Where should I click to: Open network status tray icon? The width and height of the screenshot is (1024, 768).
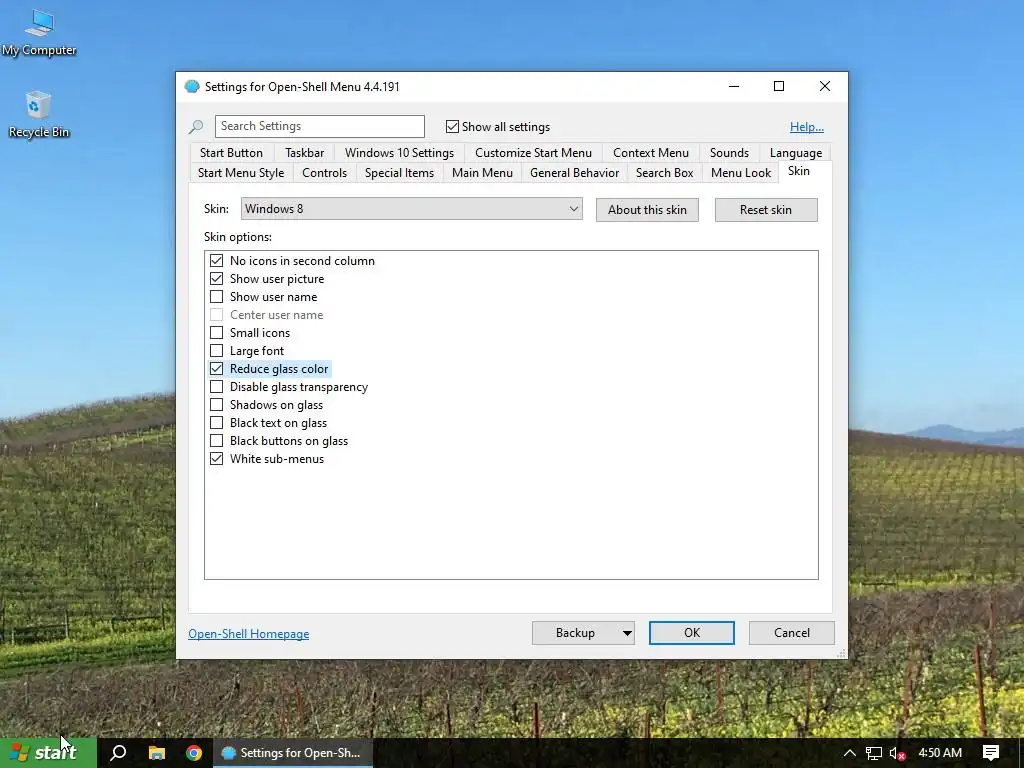click(x=873, y=753)
